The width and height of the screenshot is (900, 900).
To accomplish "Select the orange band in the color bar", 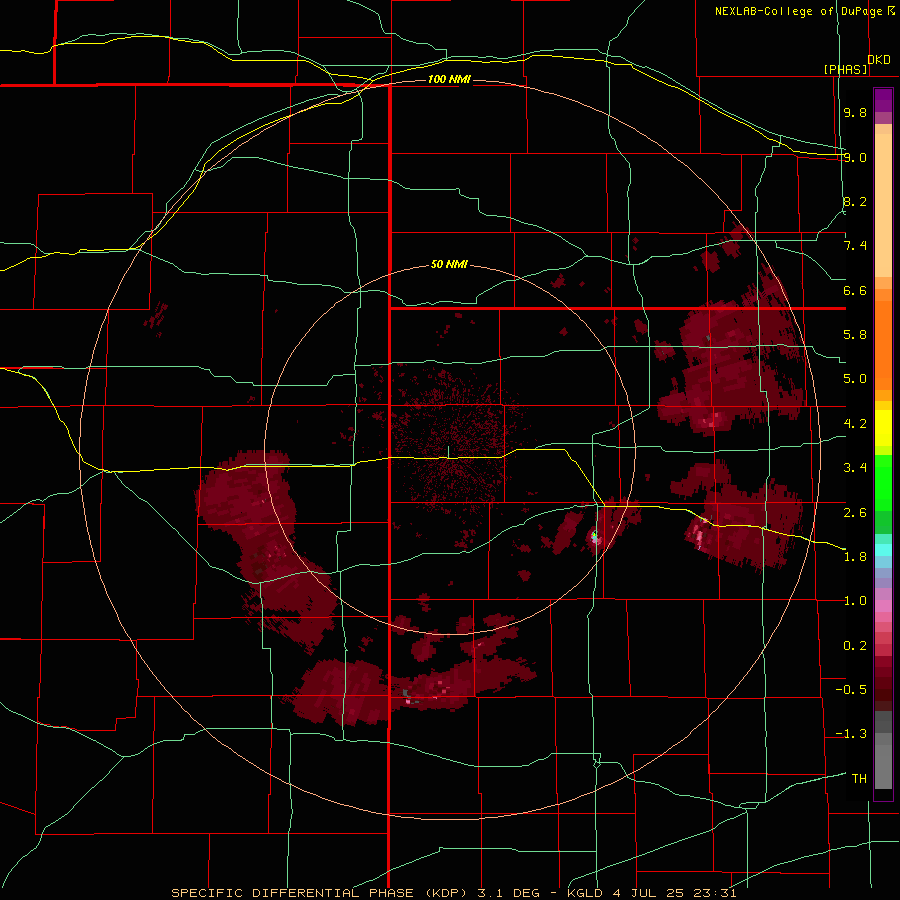I will tap(883, 344).
